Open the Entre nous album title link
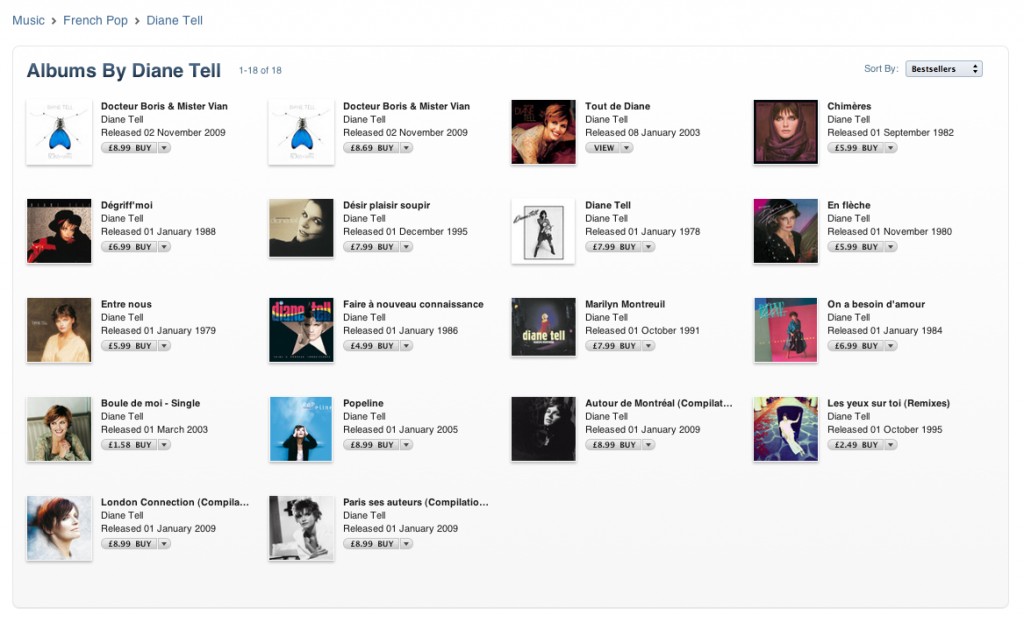This screenshot has height=622, width=1024. 126,304
